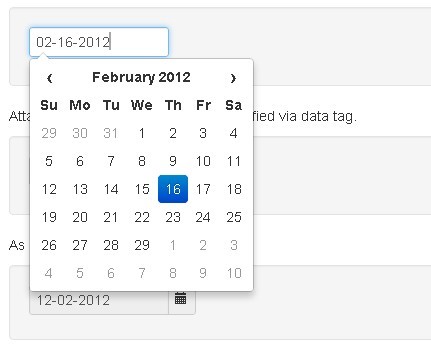Viewport: 431px width, 364px height.
Task: Focus the 02-16-2012 date input field
Action: click(x=99, y=42)
